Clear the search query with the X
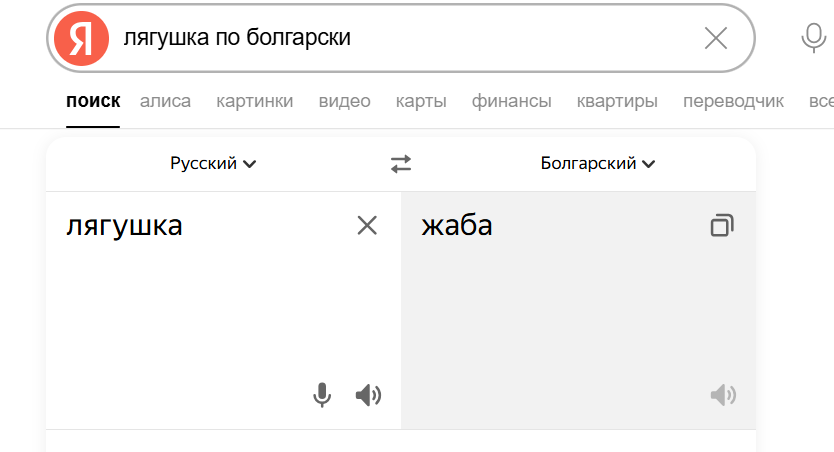This screenshot has height=452, width=834. point(716,39)
